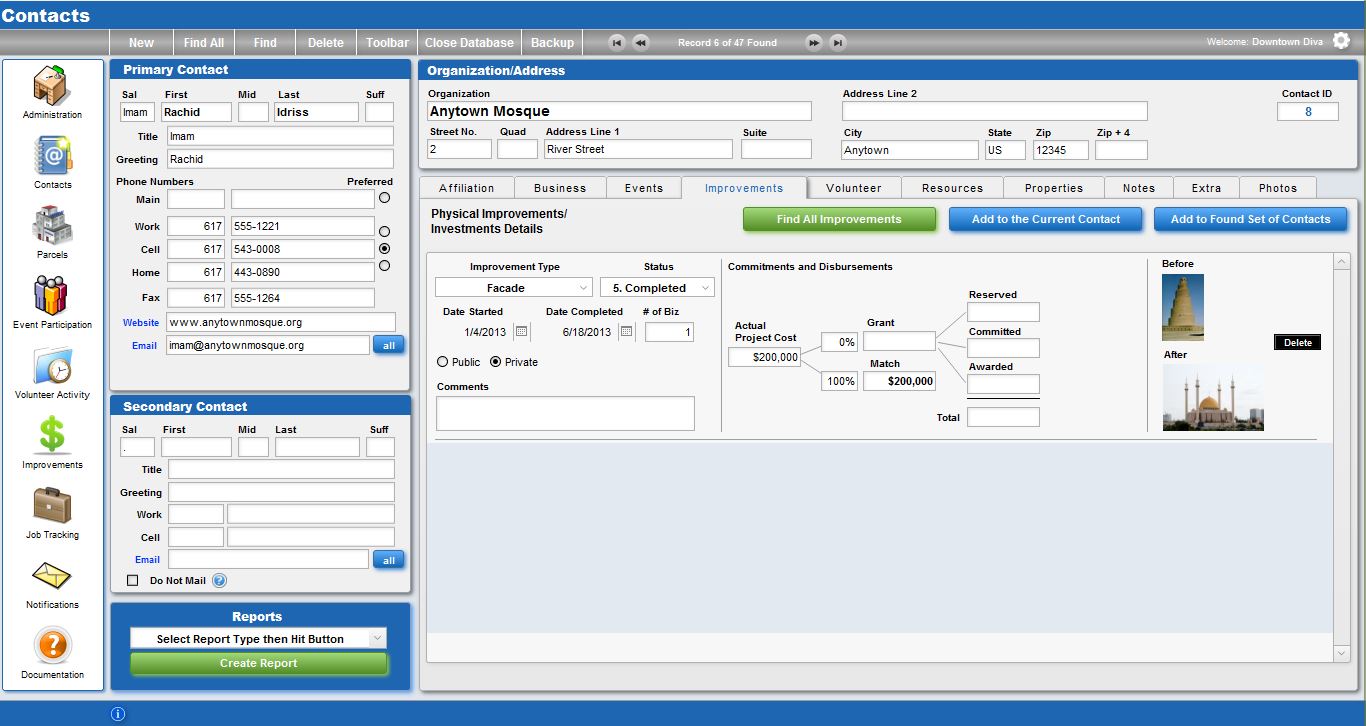The height and width of the screenshot is (726, 1366).
Task: Click the settings gear icon
Action: (1341, 41)
